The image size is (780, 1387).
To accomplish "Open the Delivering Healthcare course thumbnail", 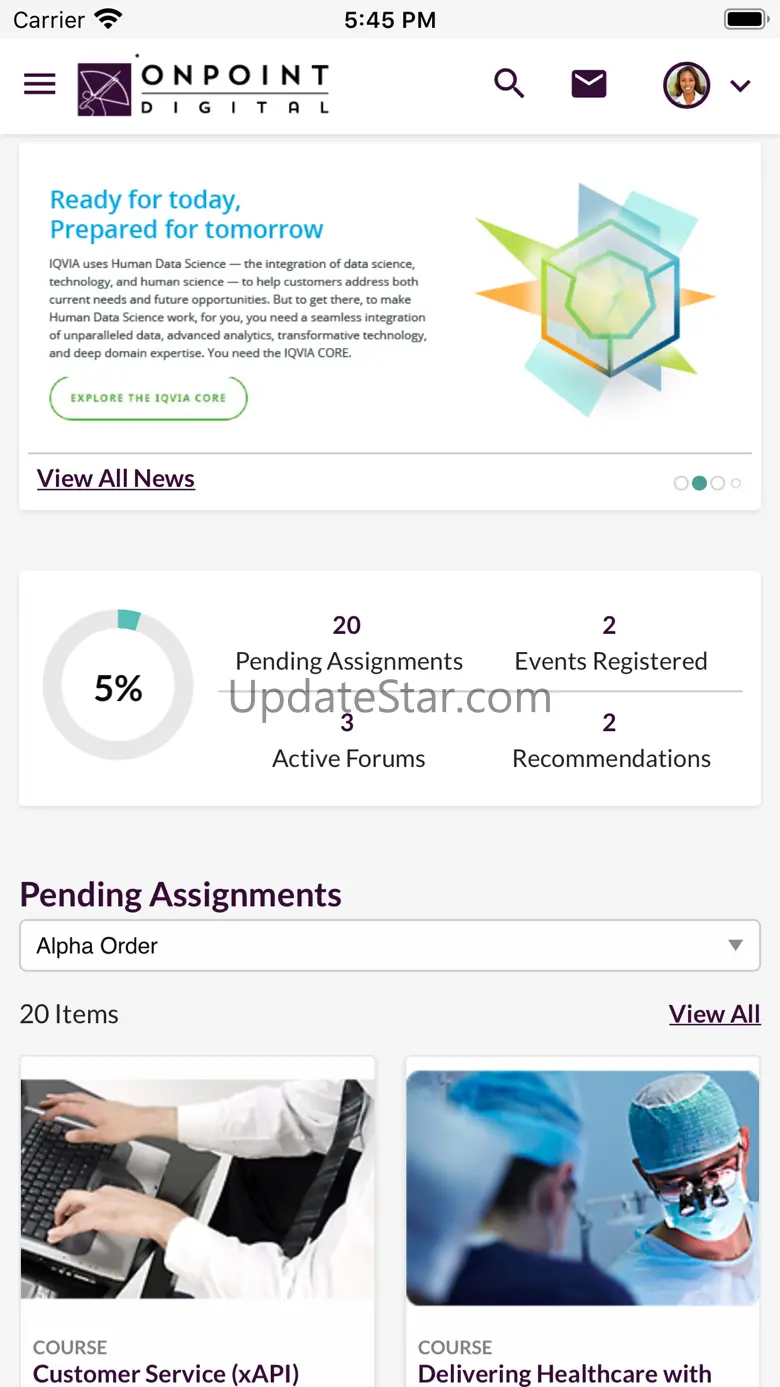I will (583, 1188).
